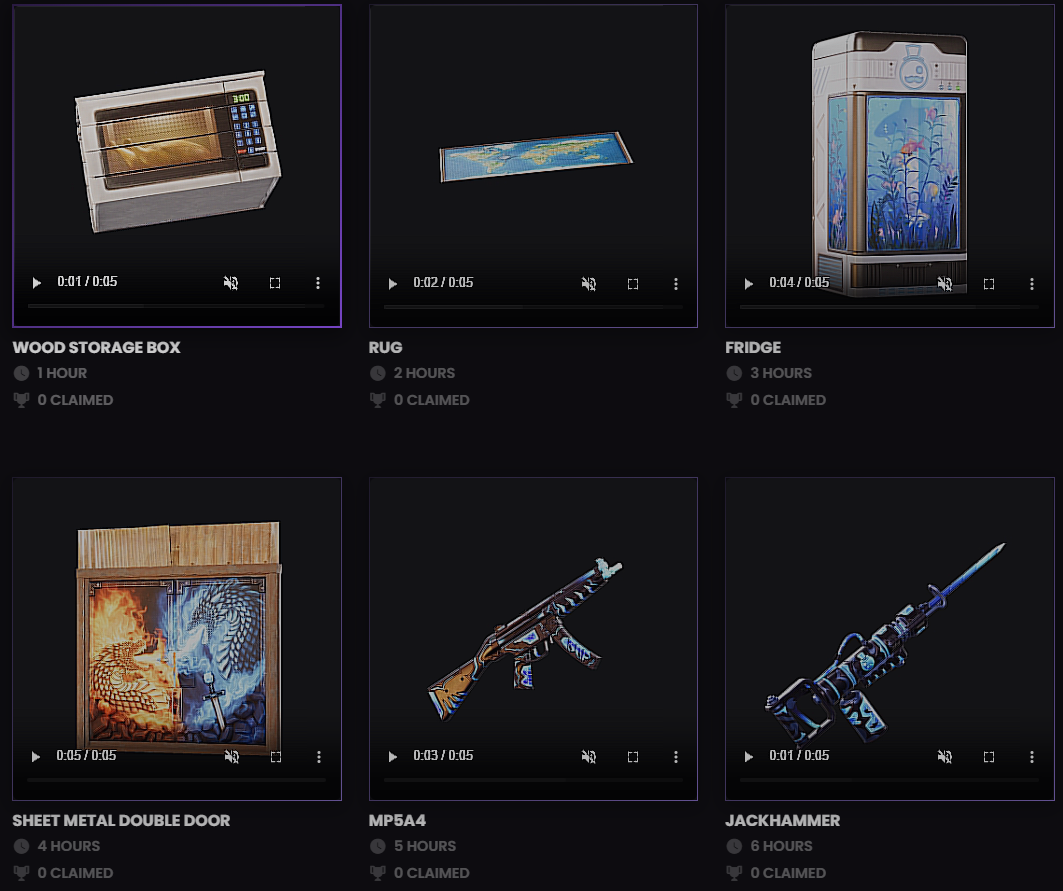Play the MP5A4 preview video
1063x891 pixels.
(393, 757)
